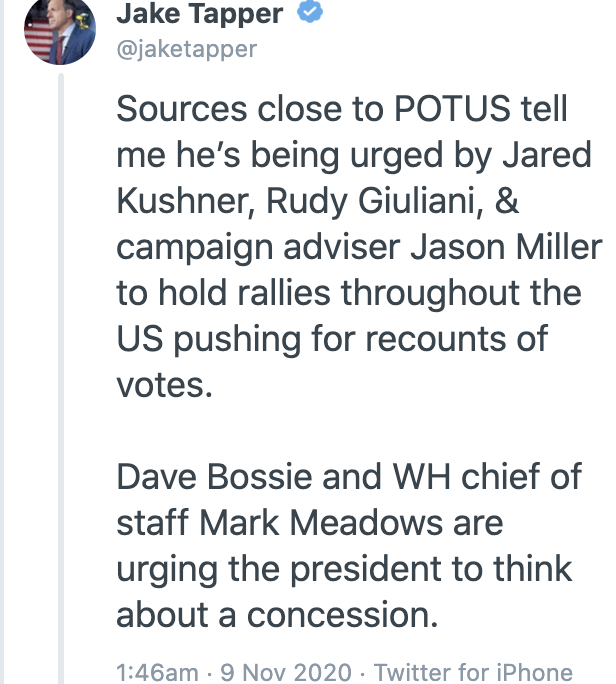Click the name Mark Meadows in the tweet
This screenshot has width=616, height=684.
[351, 523]
